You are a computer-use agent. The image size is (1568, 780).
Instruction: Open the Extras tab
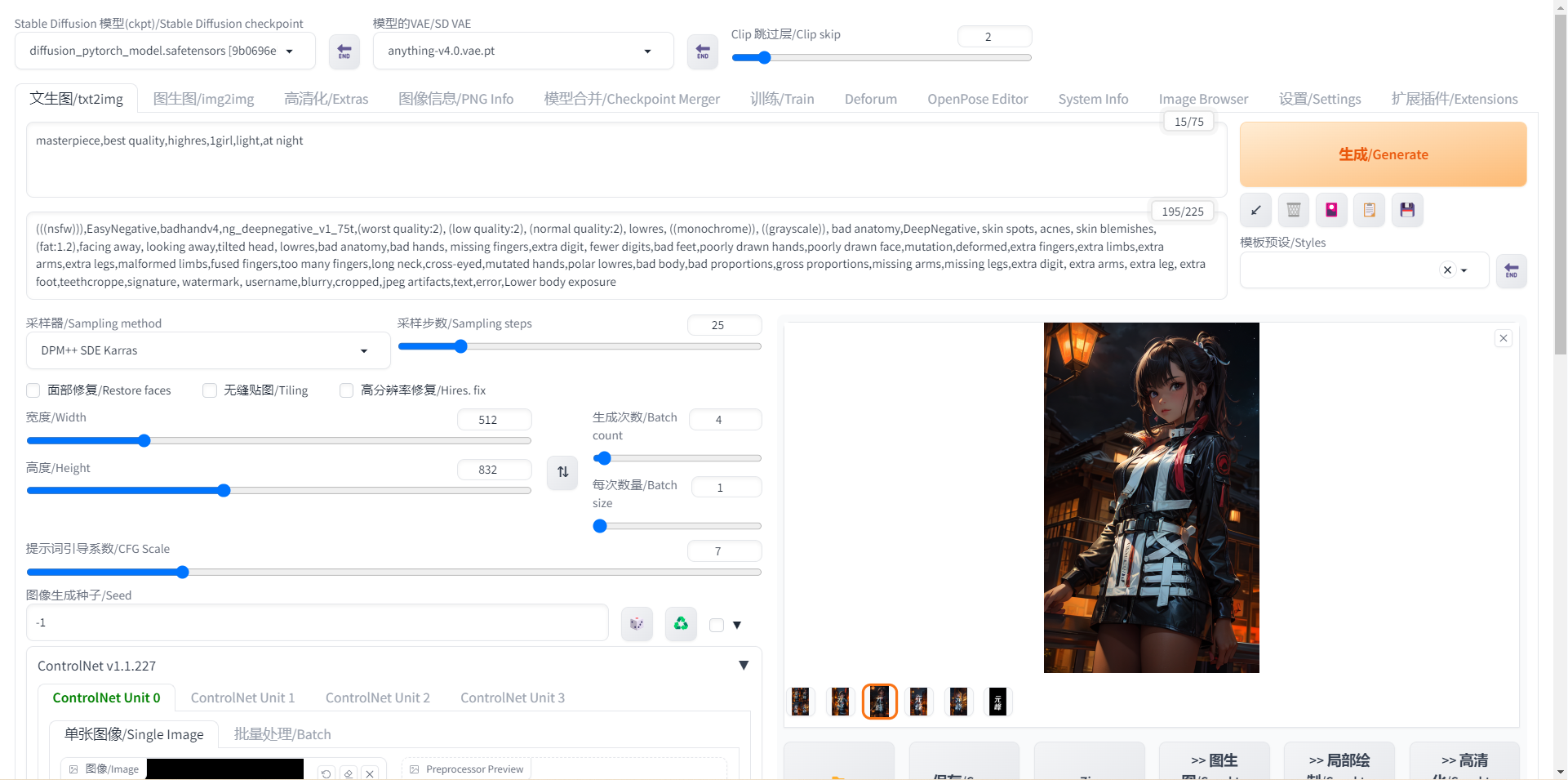click(x=326, y=99)
